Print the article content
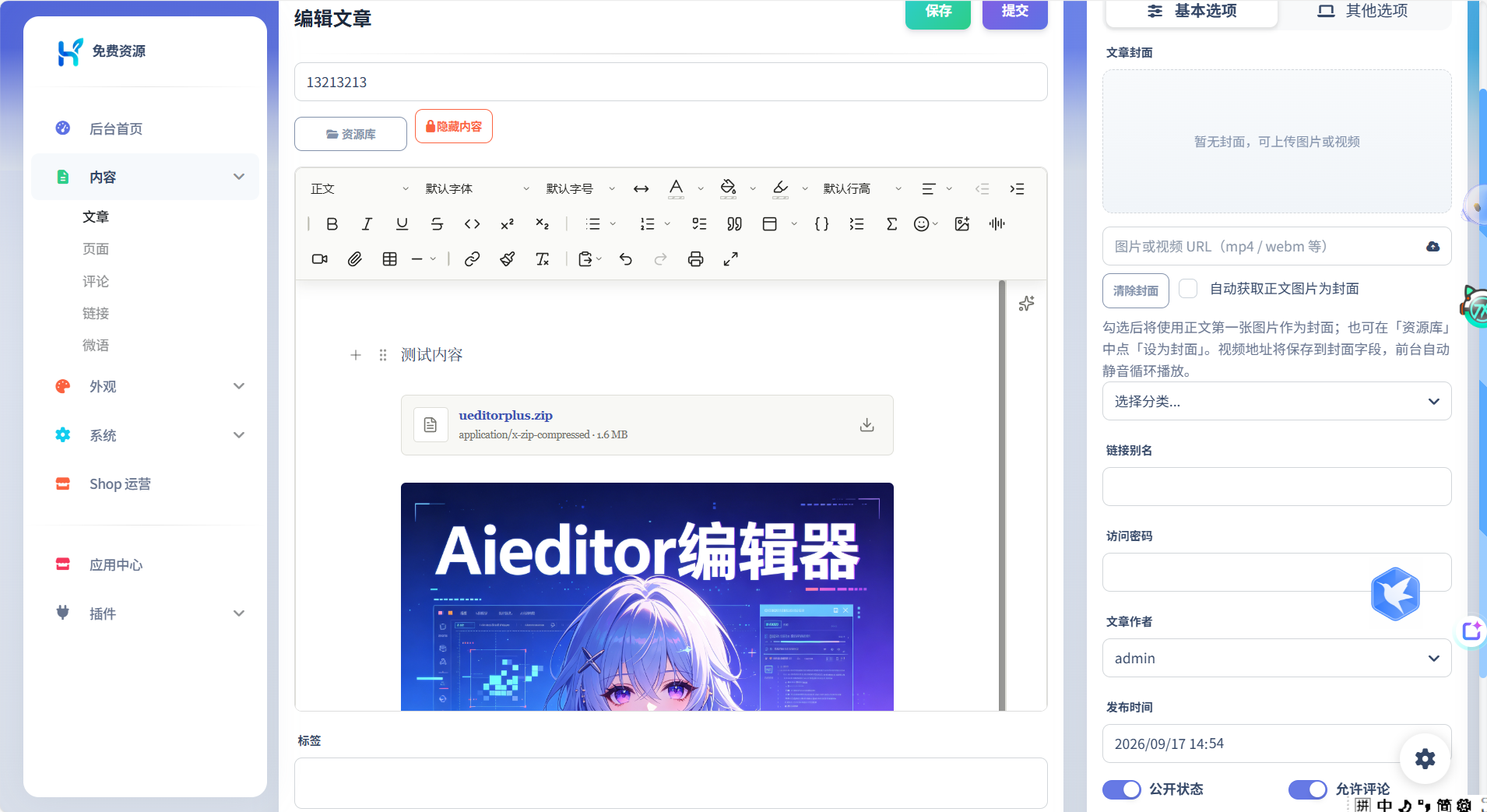The width and height of the screenshot is (1487, 812). [696, 259]
